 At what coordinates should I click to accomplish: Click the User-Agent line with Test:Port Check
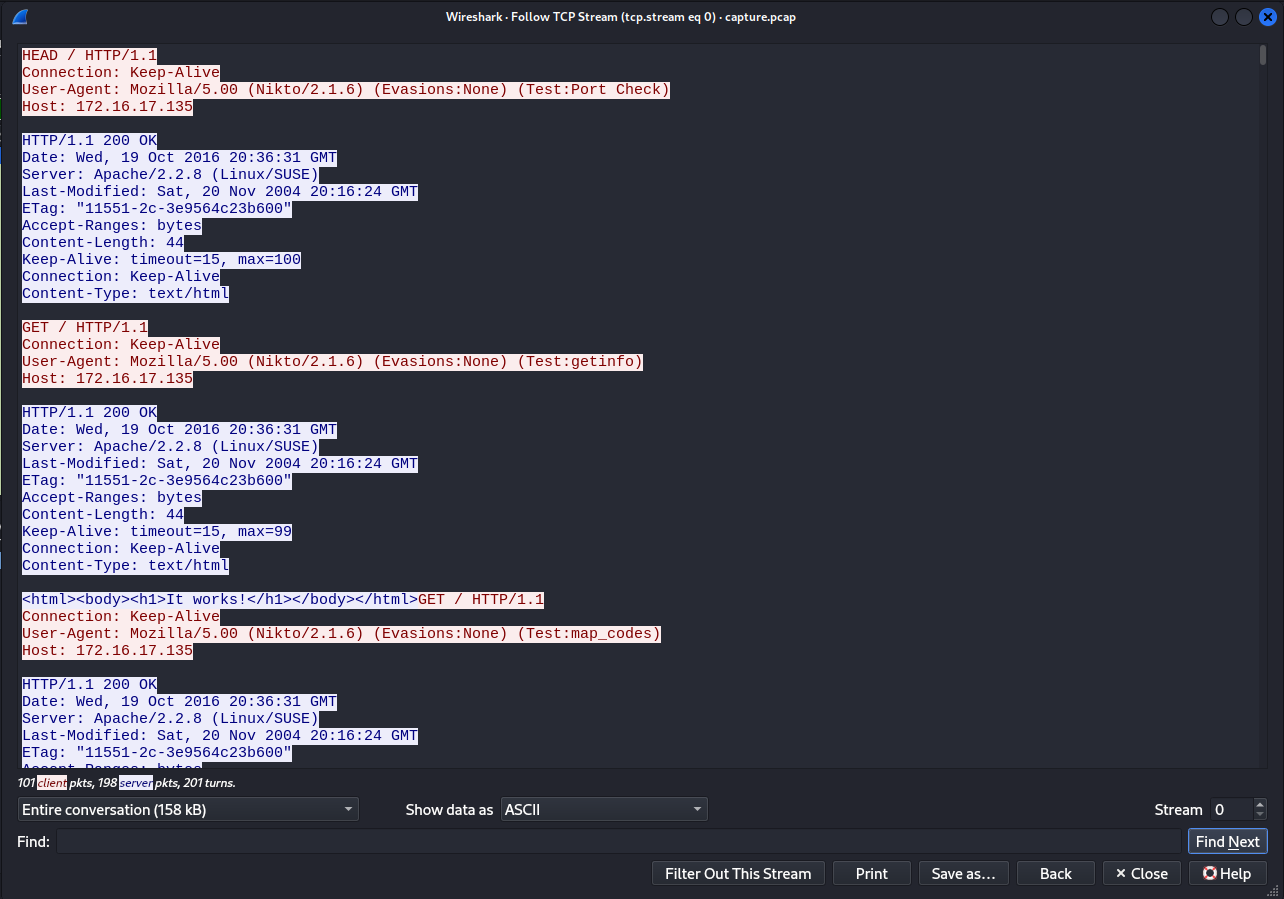(345, 89)
